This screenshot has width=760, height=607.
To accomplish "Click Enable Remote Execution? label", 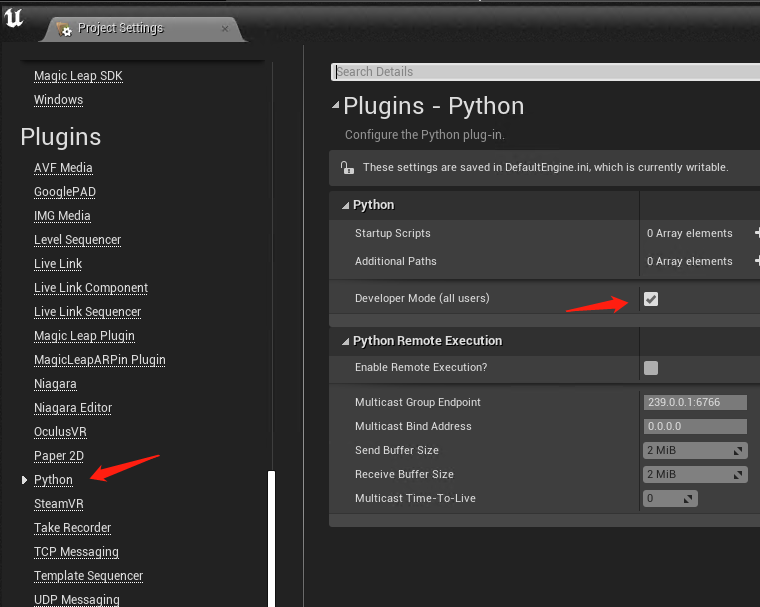I will point(421,367).
